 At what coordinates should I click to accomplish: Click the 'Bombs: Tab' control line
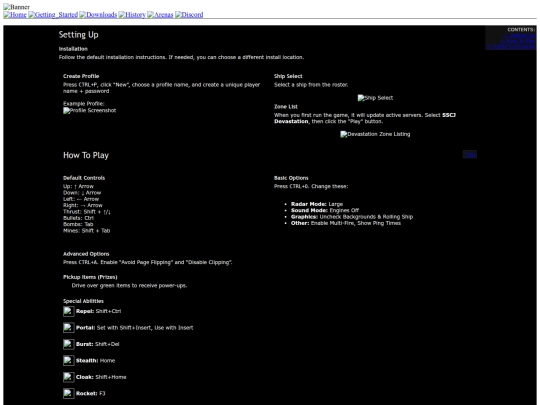pyautogui.click(x=78, y=224)
